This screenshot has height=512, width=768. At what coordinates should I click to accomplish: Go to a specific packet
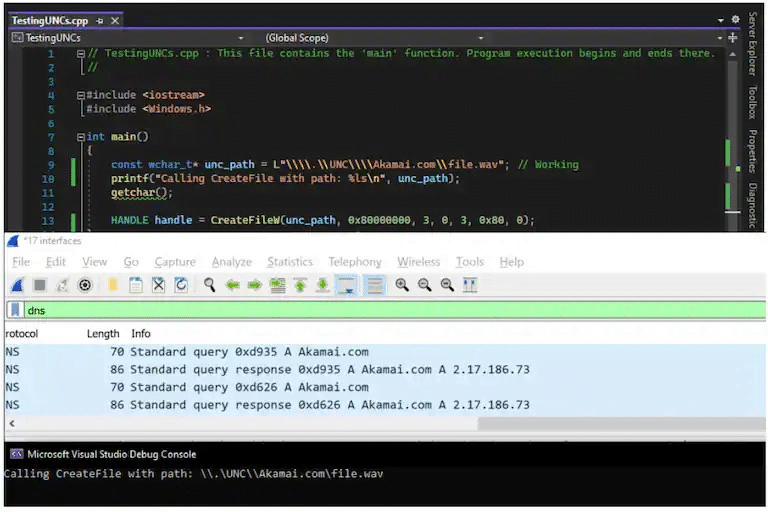[278, 285]
